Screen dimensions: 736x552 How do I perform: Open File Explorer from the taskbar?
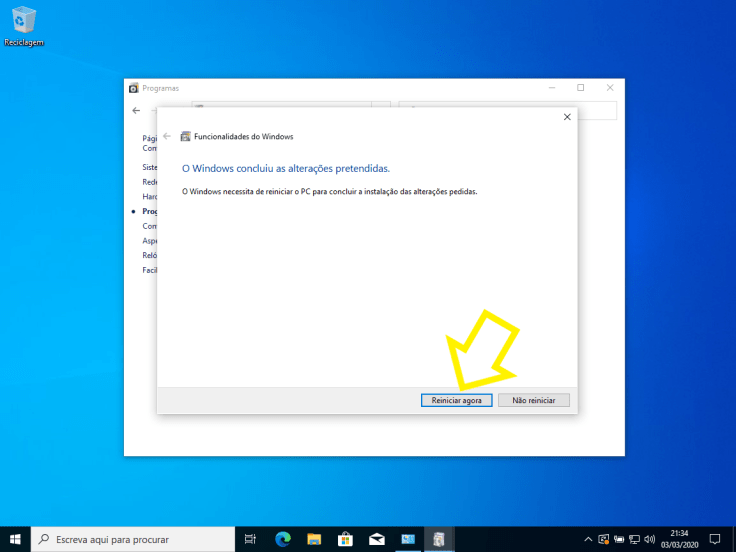[313, 539]
